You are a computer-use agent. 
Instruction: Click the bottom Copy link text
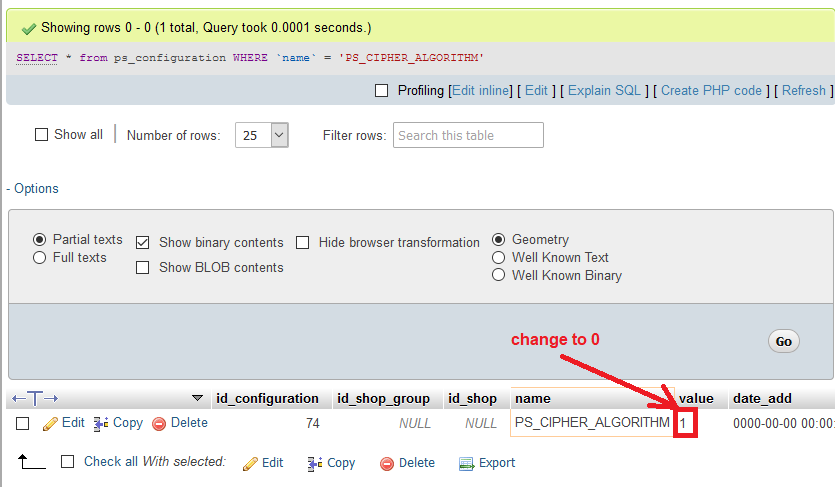[x=341, y=463]
